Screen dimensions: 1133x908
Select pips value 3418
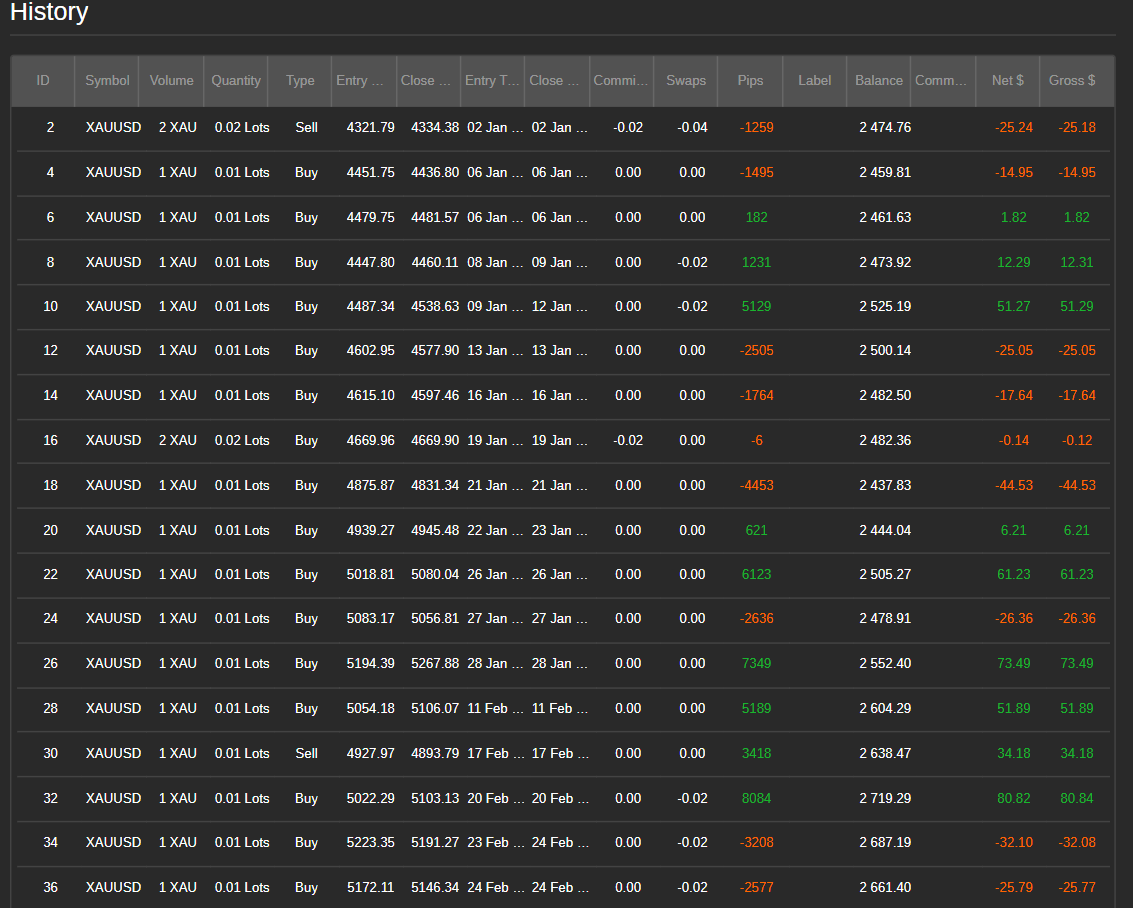point(757,753)
